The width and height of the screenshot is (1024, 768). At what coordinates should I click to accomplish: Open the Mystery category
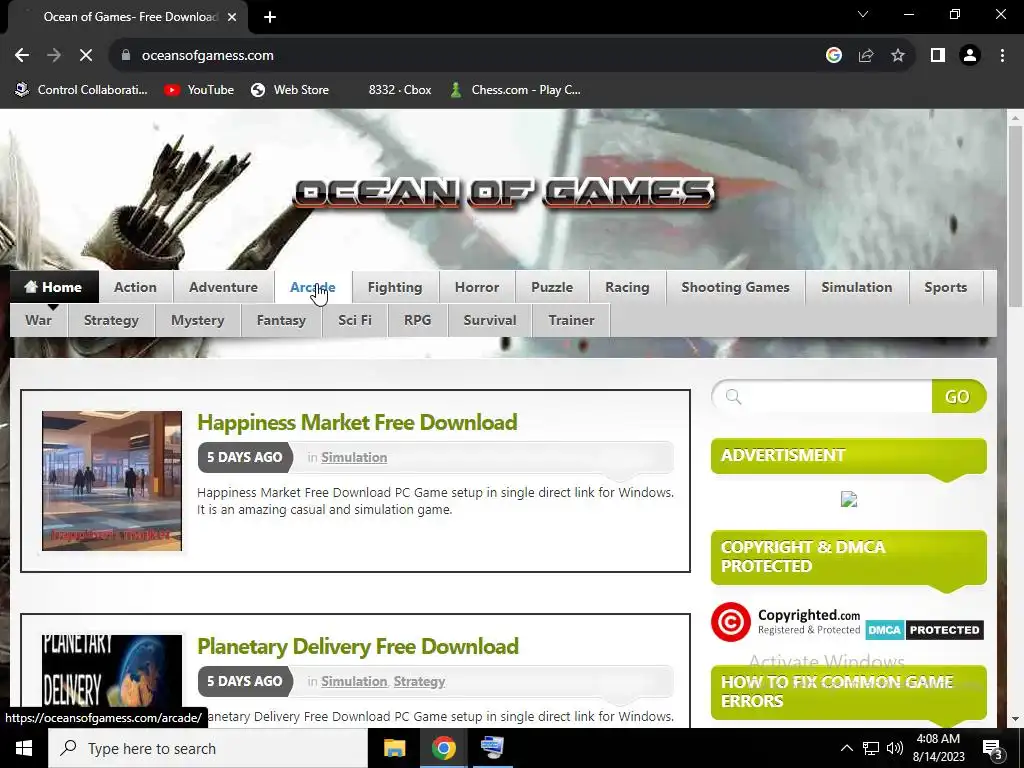click(197, 320)
